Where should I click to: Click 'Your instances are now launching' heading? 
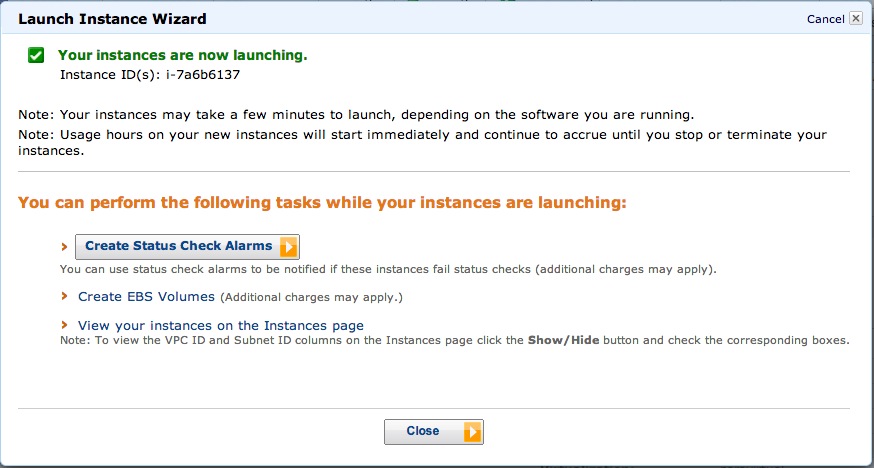tap(182, 56)
